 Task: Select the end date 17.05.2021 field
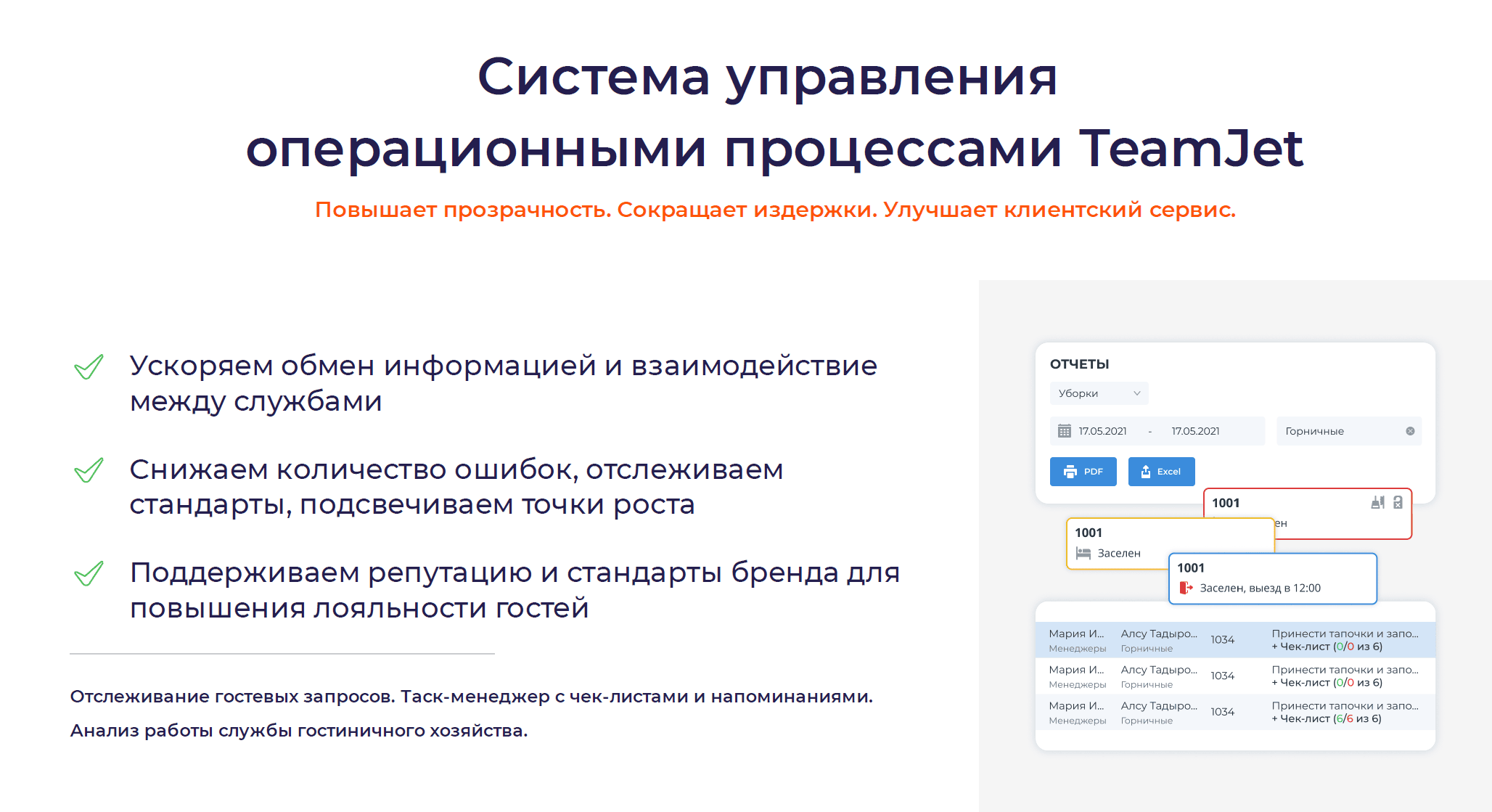[x=1195, y=431]
